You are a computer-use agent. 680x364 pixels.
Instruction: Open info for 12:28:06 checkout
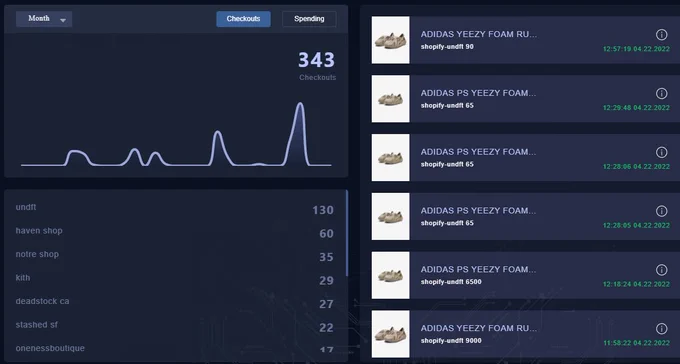pyautogui.click(x=661, y=152)
